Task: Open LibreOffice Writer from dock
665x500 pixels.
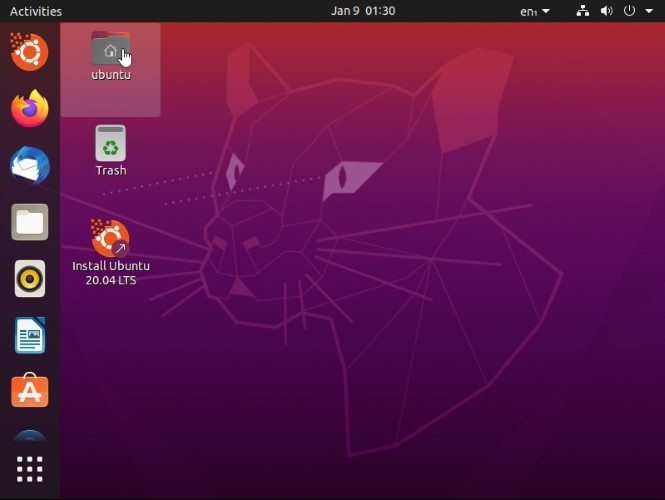Action: coord(29,335)
